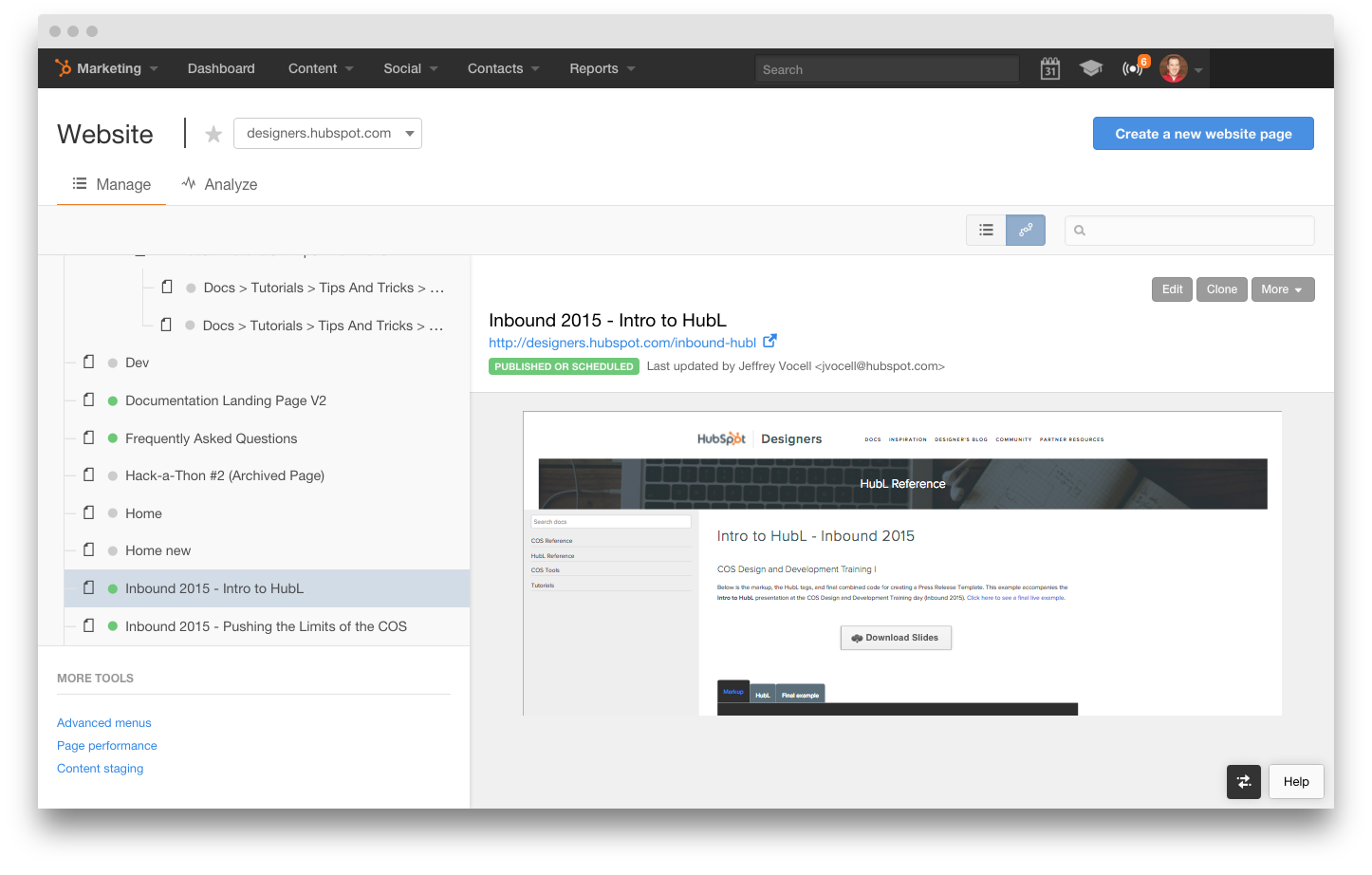Go to Dashboard in top navigation

[x=221, y=68]
